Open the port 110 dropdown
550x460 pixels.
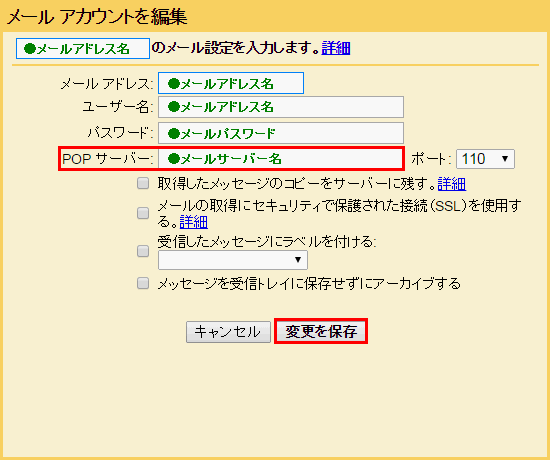point(485,159)
